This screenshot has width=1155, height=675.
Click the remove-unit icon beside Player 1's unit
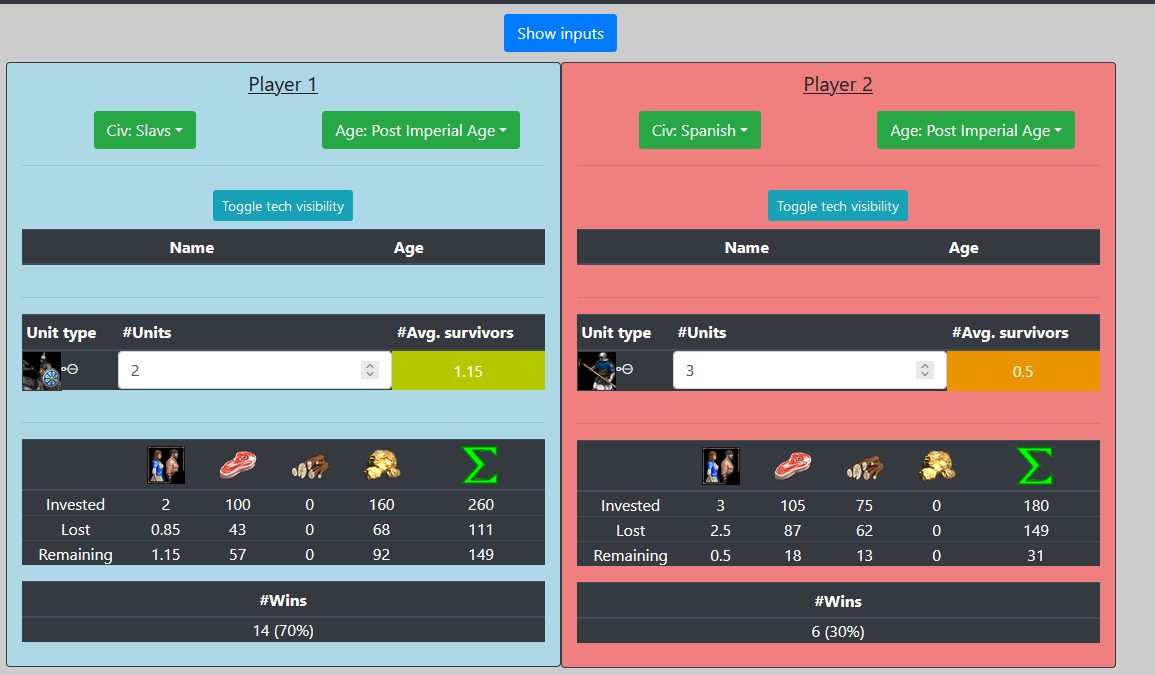point(70,369)
